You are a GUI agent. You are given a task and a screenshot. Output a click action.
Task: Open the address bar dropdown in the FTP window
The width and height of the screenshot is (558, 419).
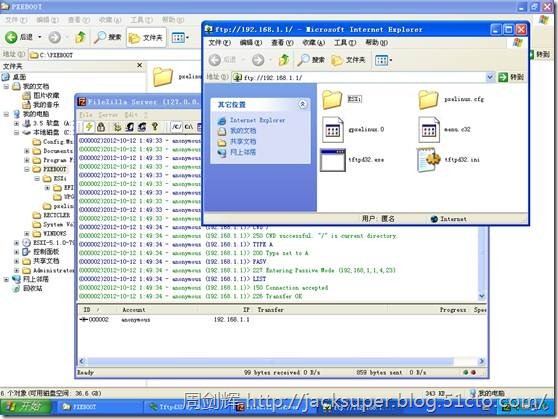[490, 77]
